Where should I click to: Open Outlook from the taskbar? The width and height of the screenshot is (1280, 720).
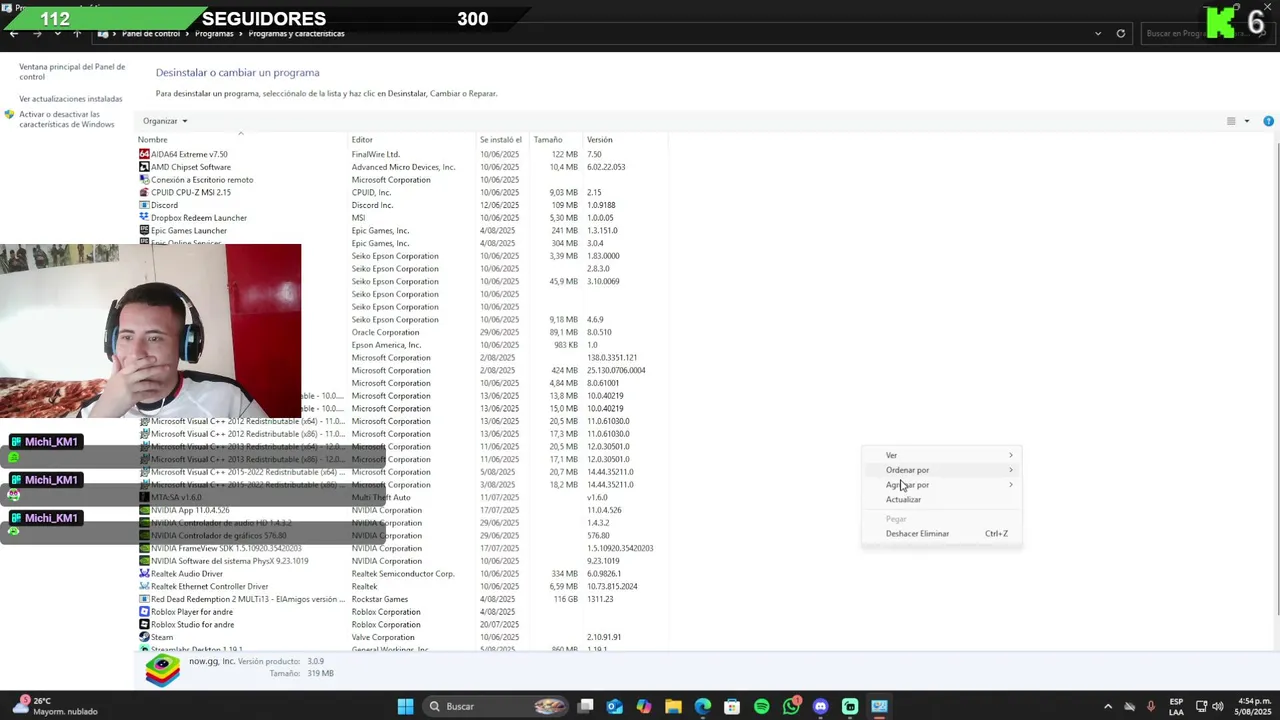tap(614, 706)
